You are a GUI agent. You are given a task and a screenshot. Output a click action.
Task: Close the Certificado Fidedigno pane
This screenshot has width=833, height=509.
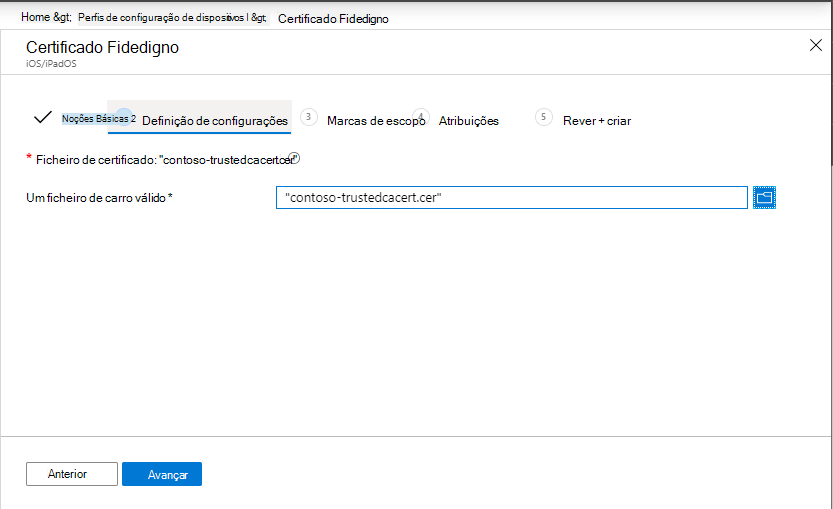(815, 45)
